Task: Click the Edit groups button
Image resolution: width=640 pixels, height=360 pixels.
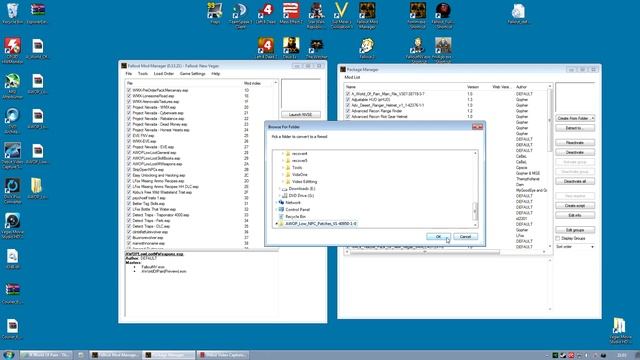Action: (575, 230)
